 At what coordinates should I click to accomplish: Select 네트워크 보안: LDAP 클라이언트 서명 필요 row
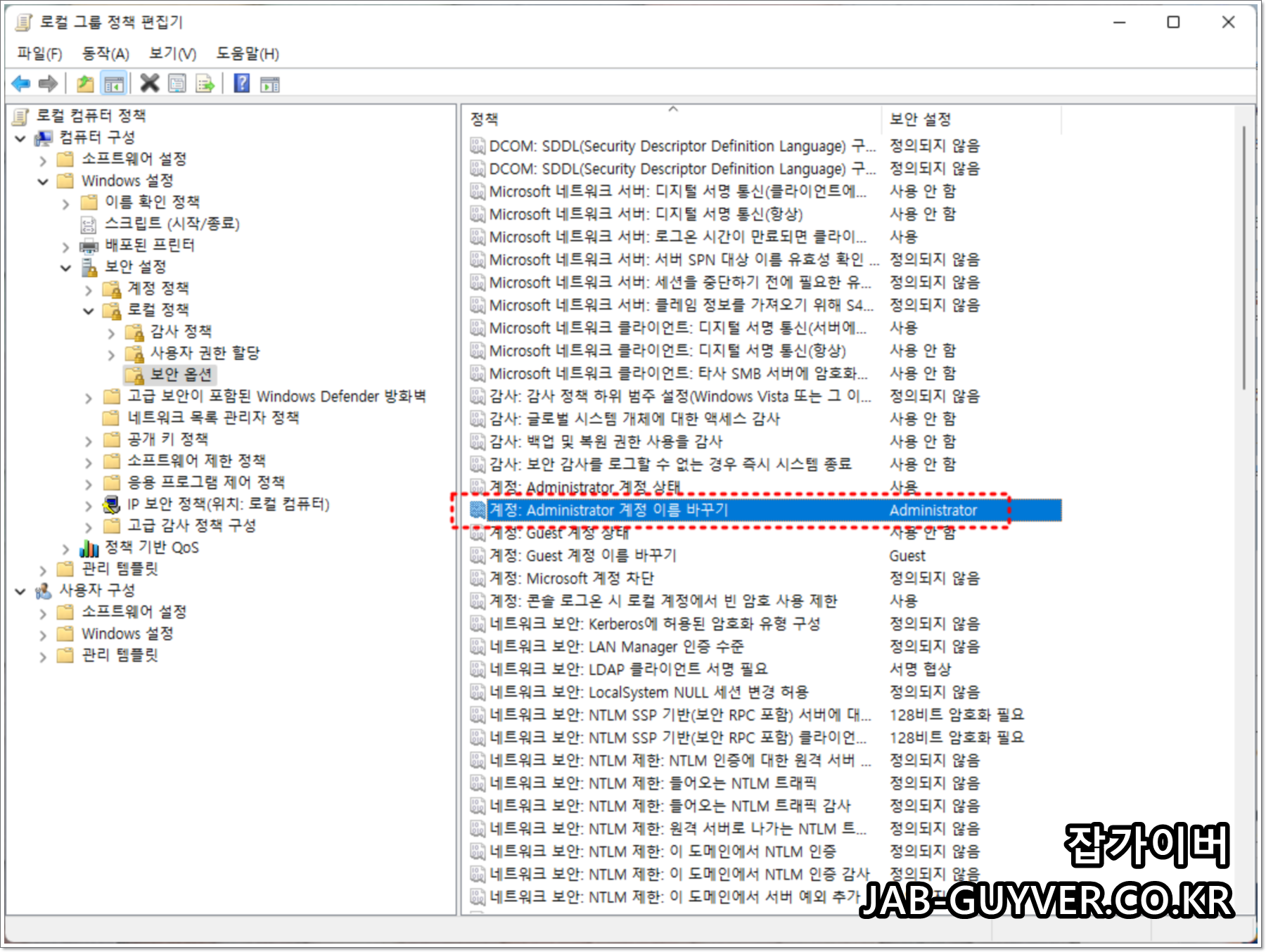pos(765,669)
